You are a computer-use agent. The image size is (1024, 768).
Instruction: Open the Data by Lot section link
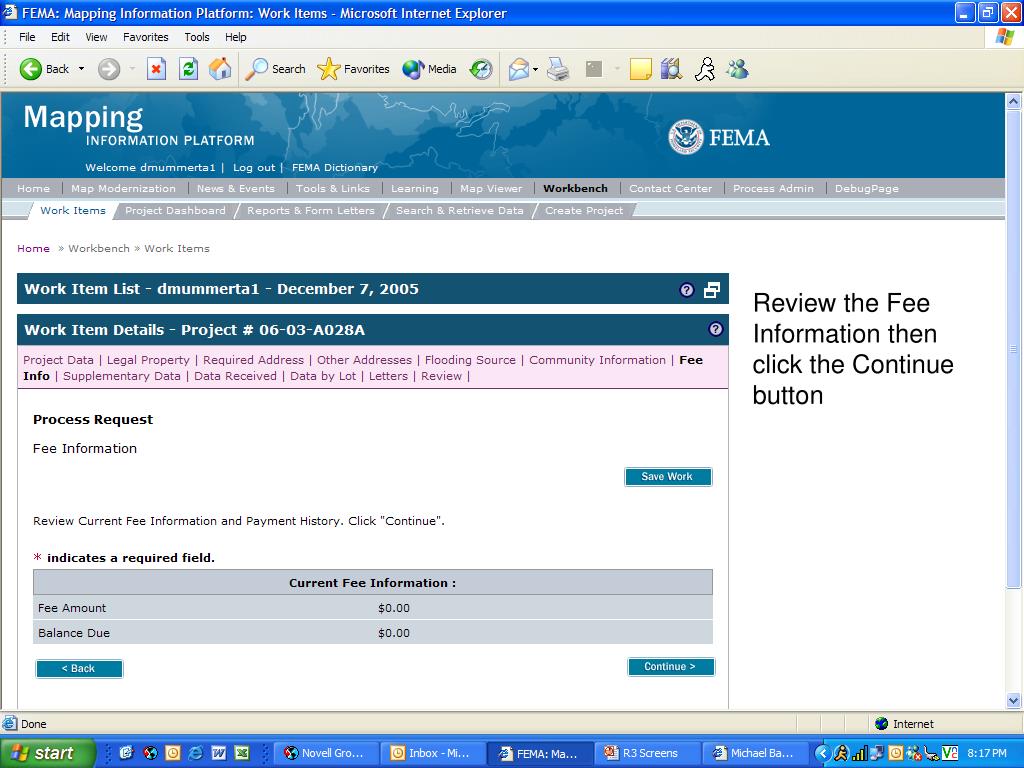point(323,376)
